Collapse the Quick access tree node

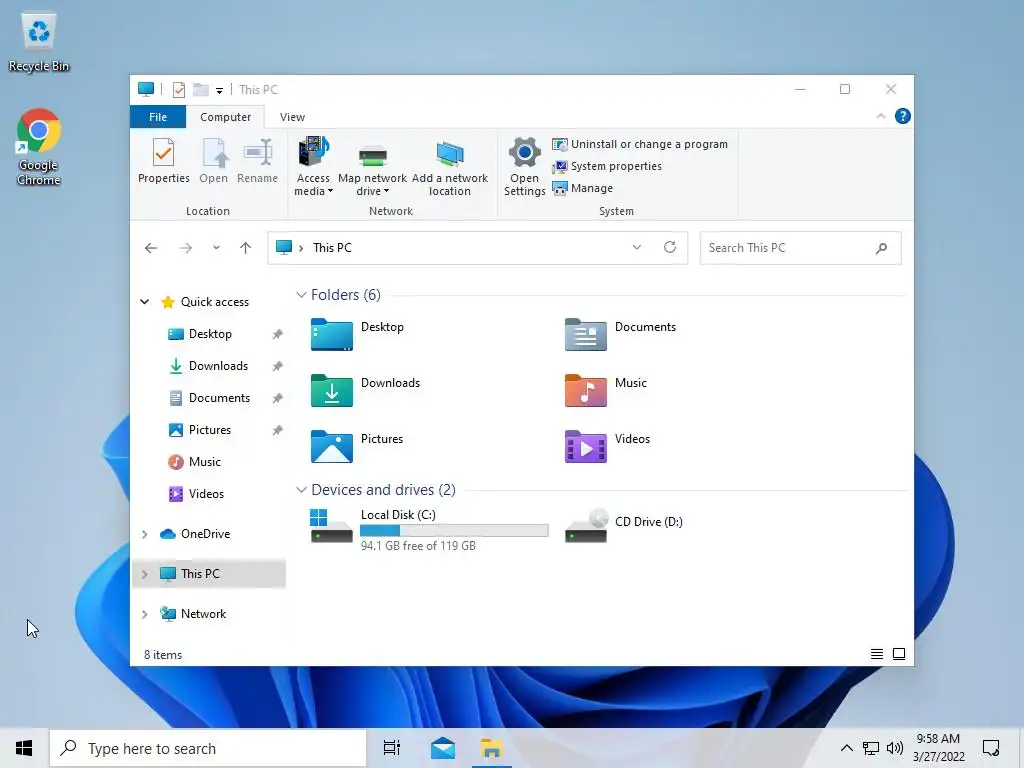click(x=144, y=302)
